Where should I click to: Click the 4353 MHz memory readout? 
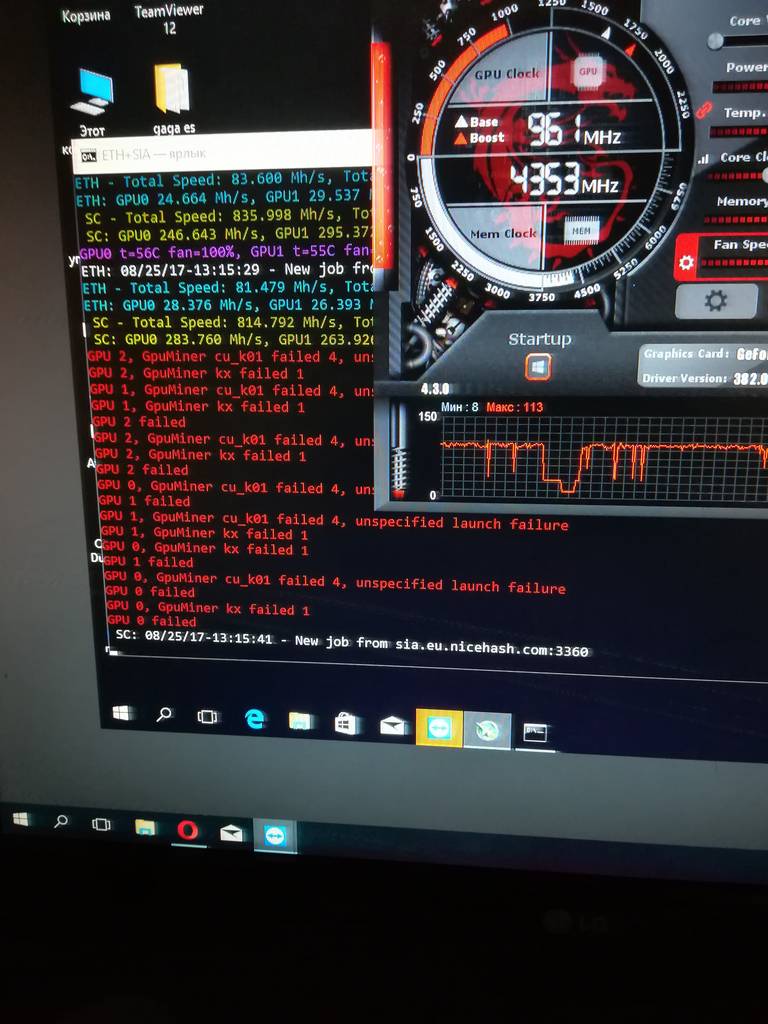[x=564, y=180]
